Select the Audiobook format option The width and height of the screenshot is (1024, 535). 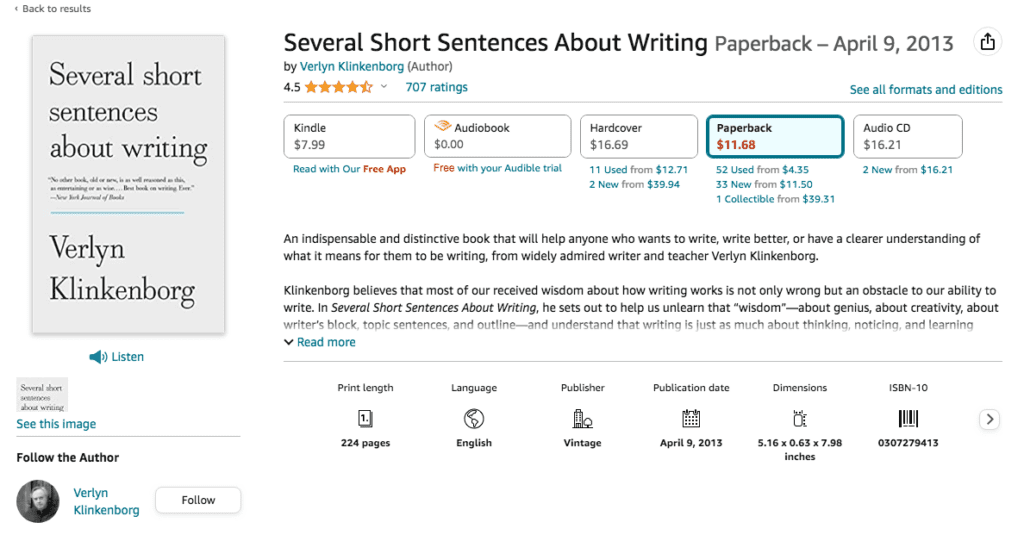coord(498,136)
